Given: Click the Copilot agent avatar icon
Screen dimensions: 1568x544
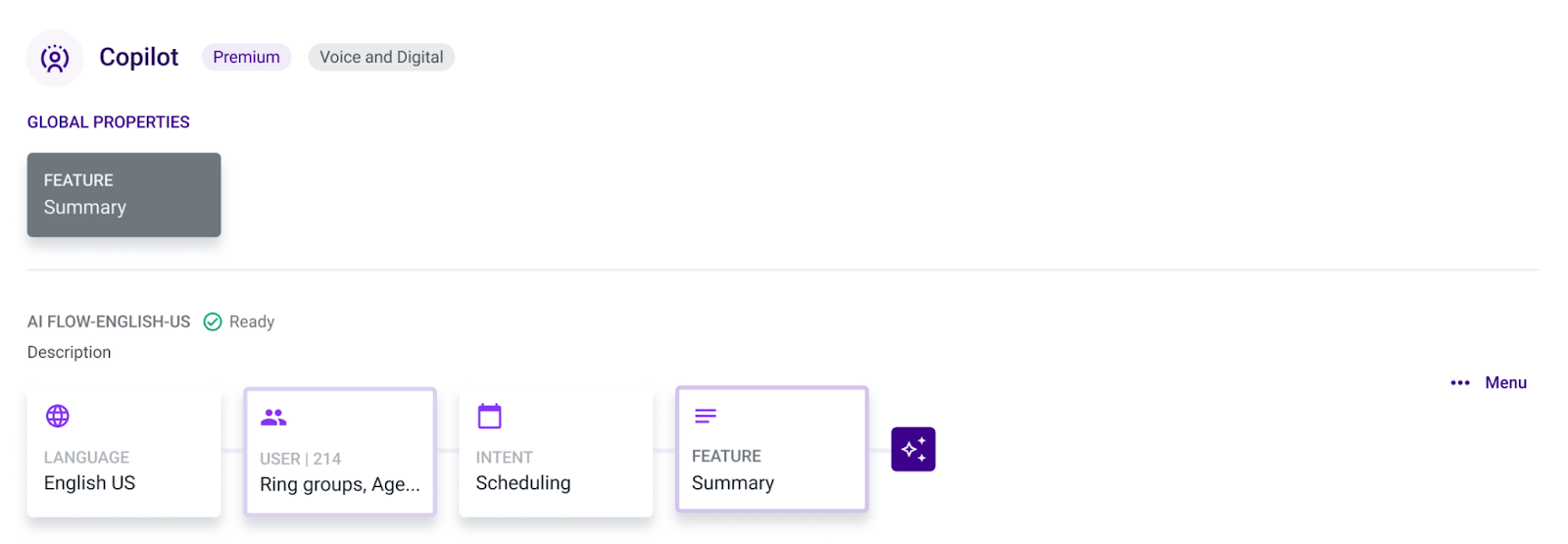Looking at the screenshot, I should coord(55,58).
